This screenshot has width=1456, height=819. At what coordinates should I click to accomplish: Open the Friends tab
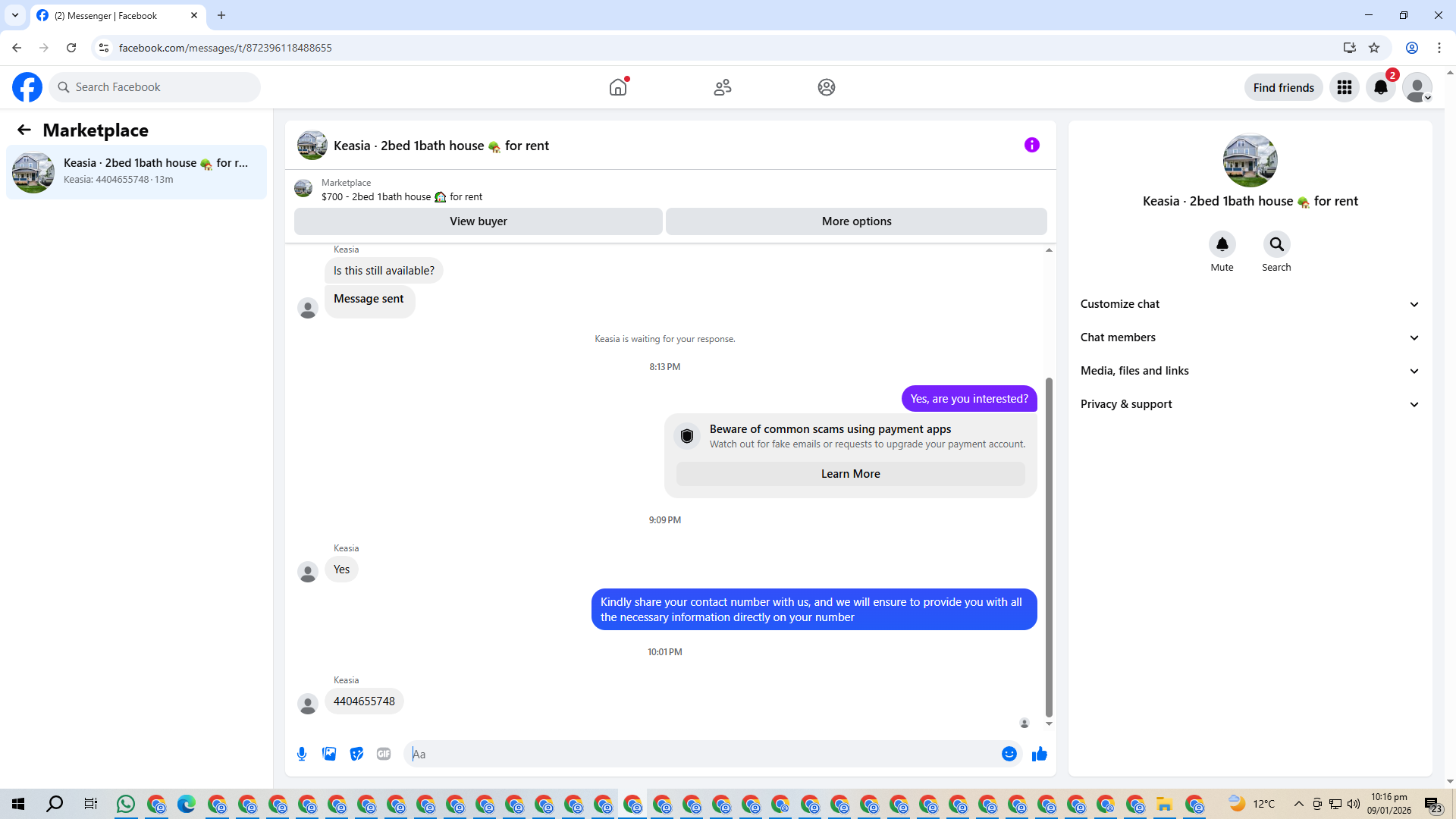[722, 87]
